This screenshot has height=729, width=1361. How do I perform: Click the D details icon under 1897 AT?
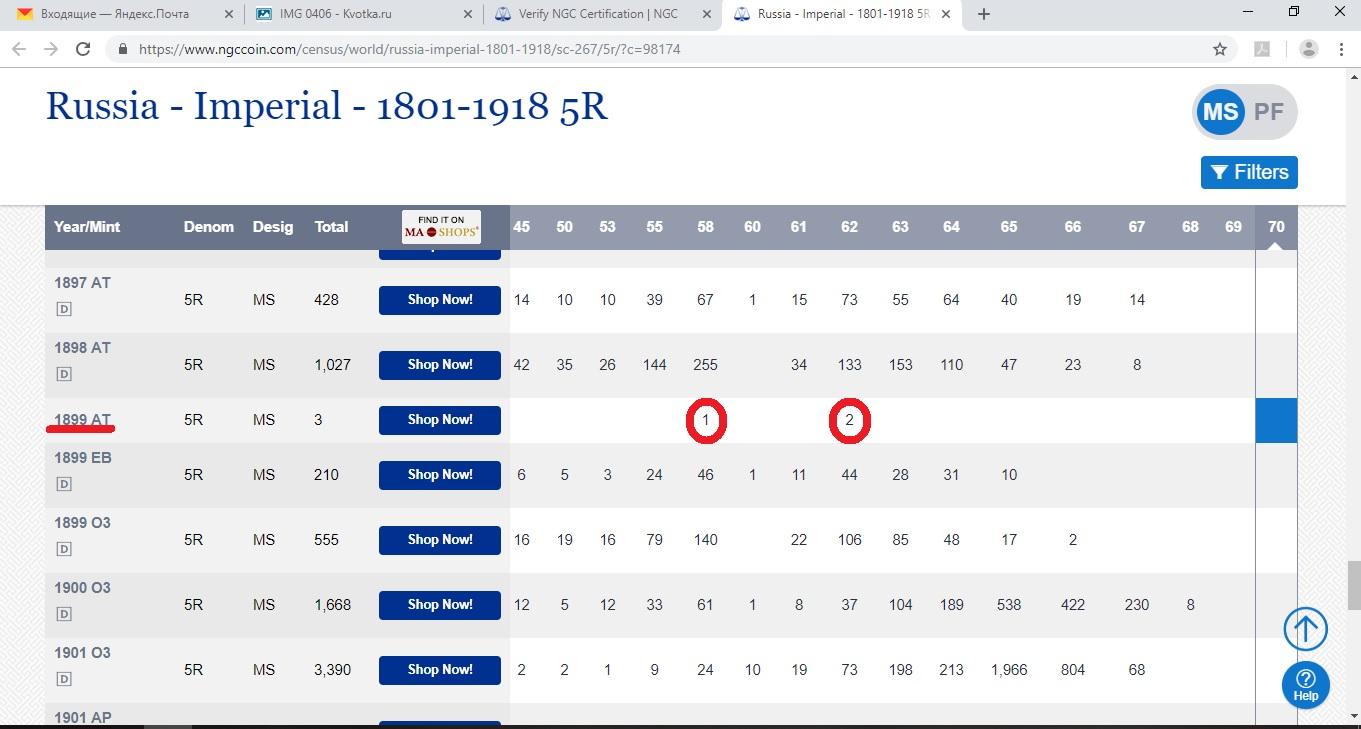63,309
